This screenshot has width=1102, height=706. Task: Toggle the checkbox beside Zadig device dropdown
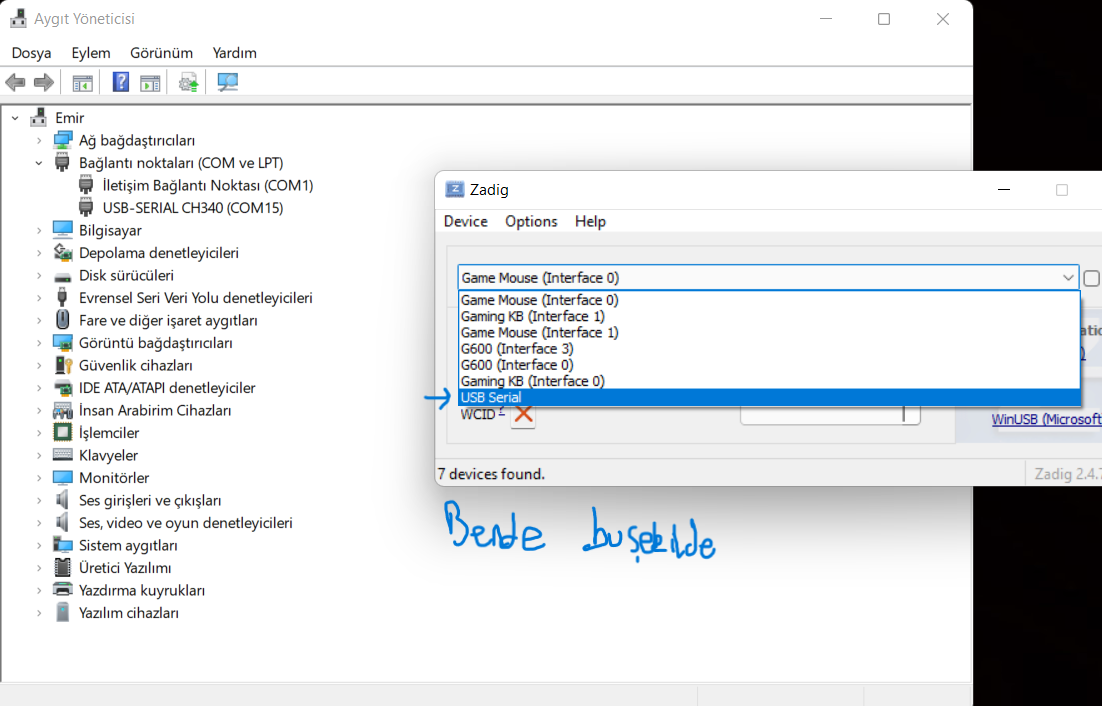click(x=1092, y=279)
